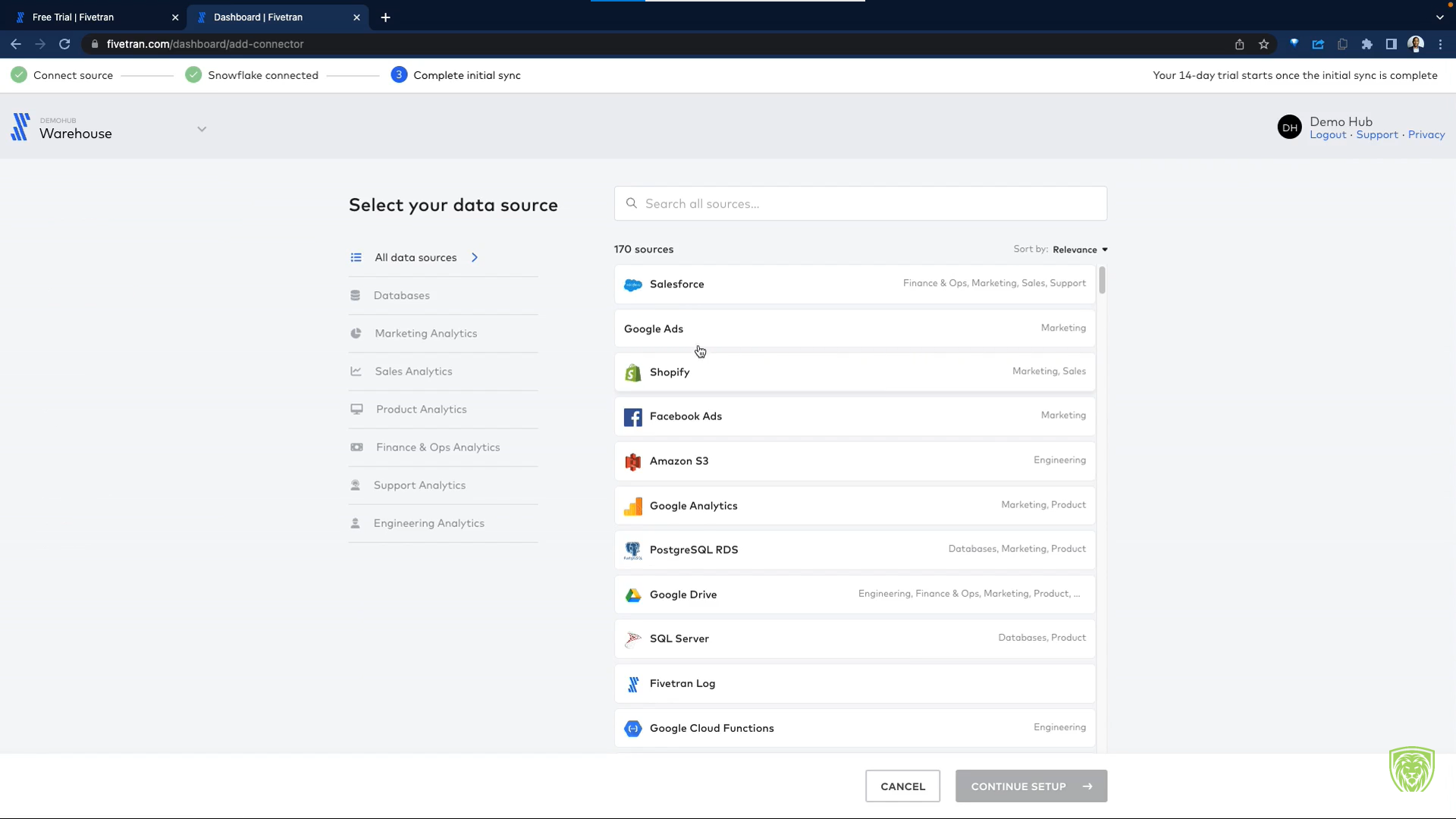Click the sources list scrollbar thumb
The height and width of the screenshot is (819, 1456).
tap(1102, 280)
